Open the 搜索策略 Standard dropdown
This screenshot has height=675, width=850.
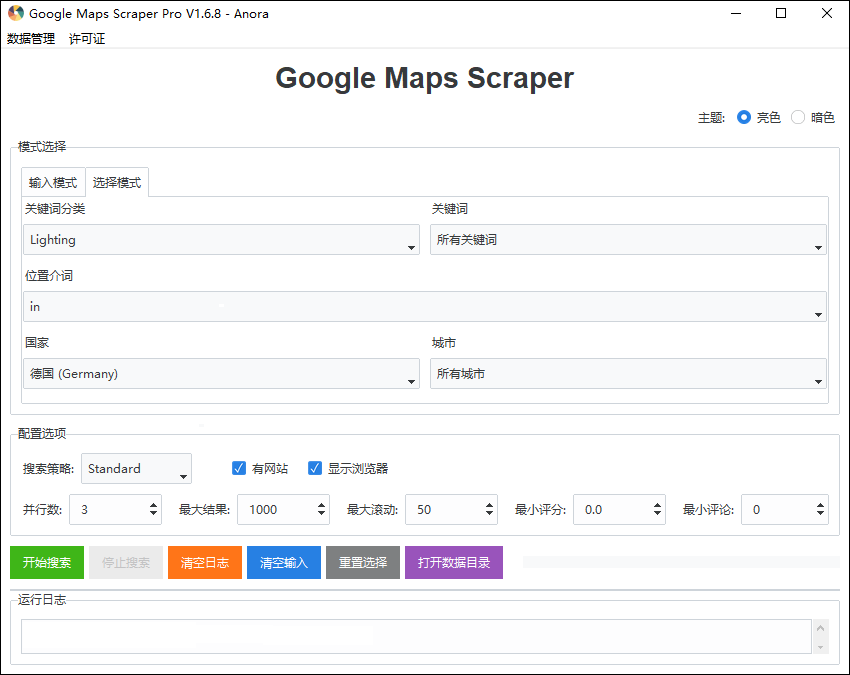[137, 468]
